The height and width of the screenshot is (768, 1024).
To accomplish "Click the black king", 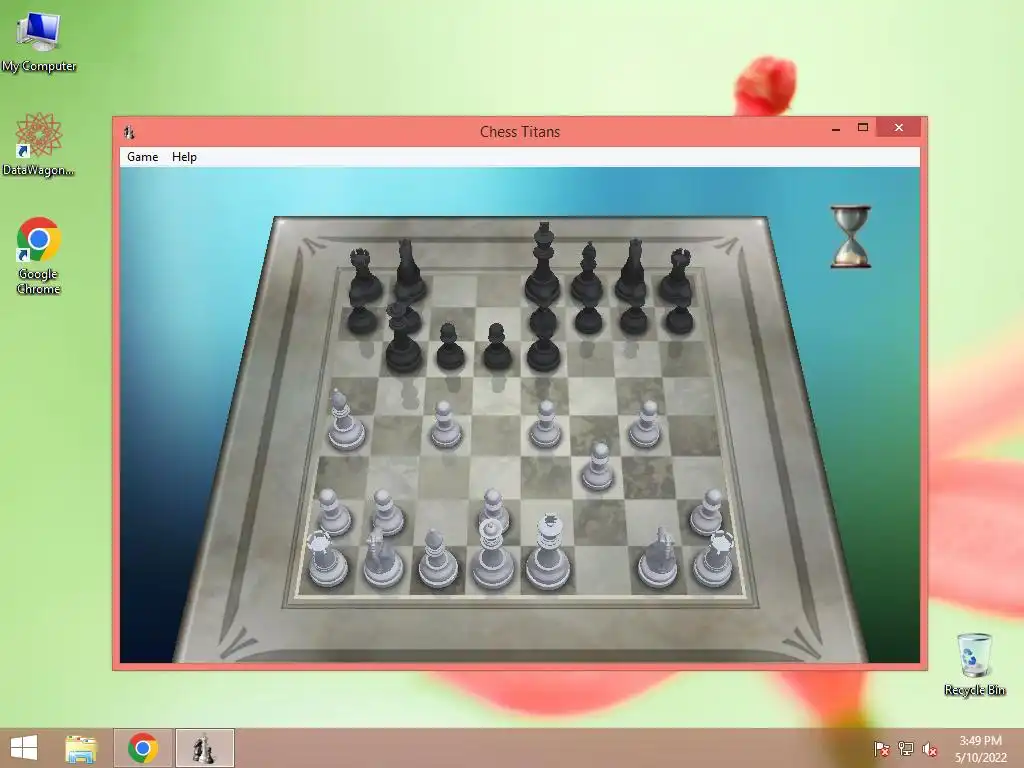I will pos(543,264).
